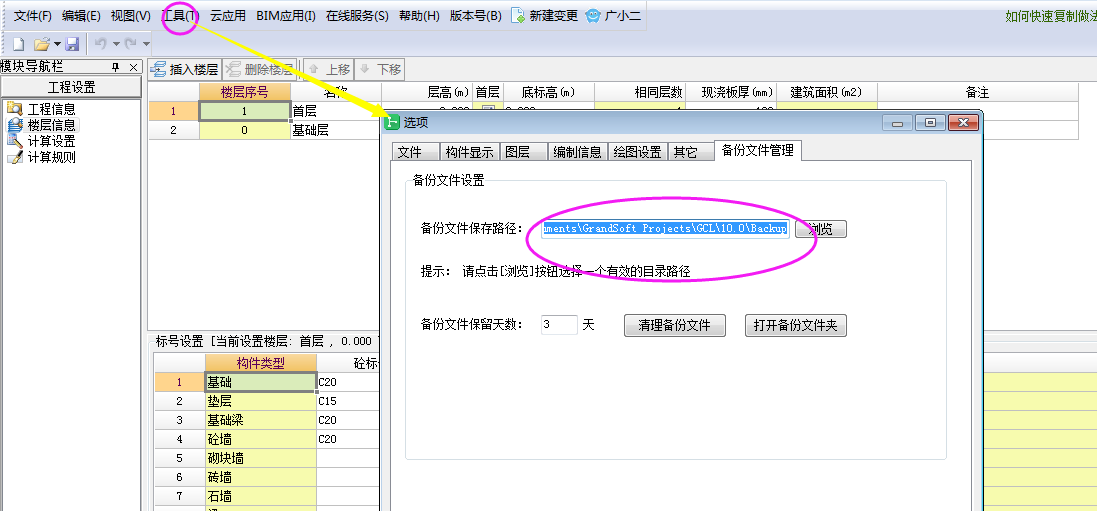Close the 选项 dialog
This screenshot has width=1097, height=511.
click(x=963, y=122)
